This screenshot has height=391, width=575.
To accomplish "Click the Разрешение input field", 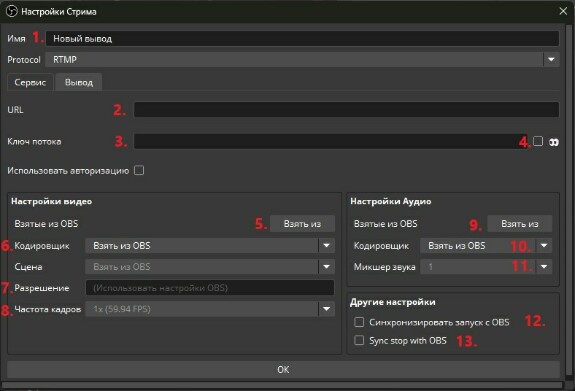I will [210, 288].
